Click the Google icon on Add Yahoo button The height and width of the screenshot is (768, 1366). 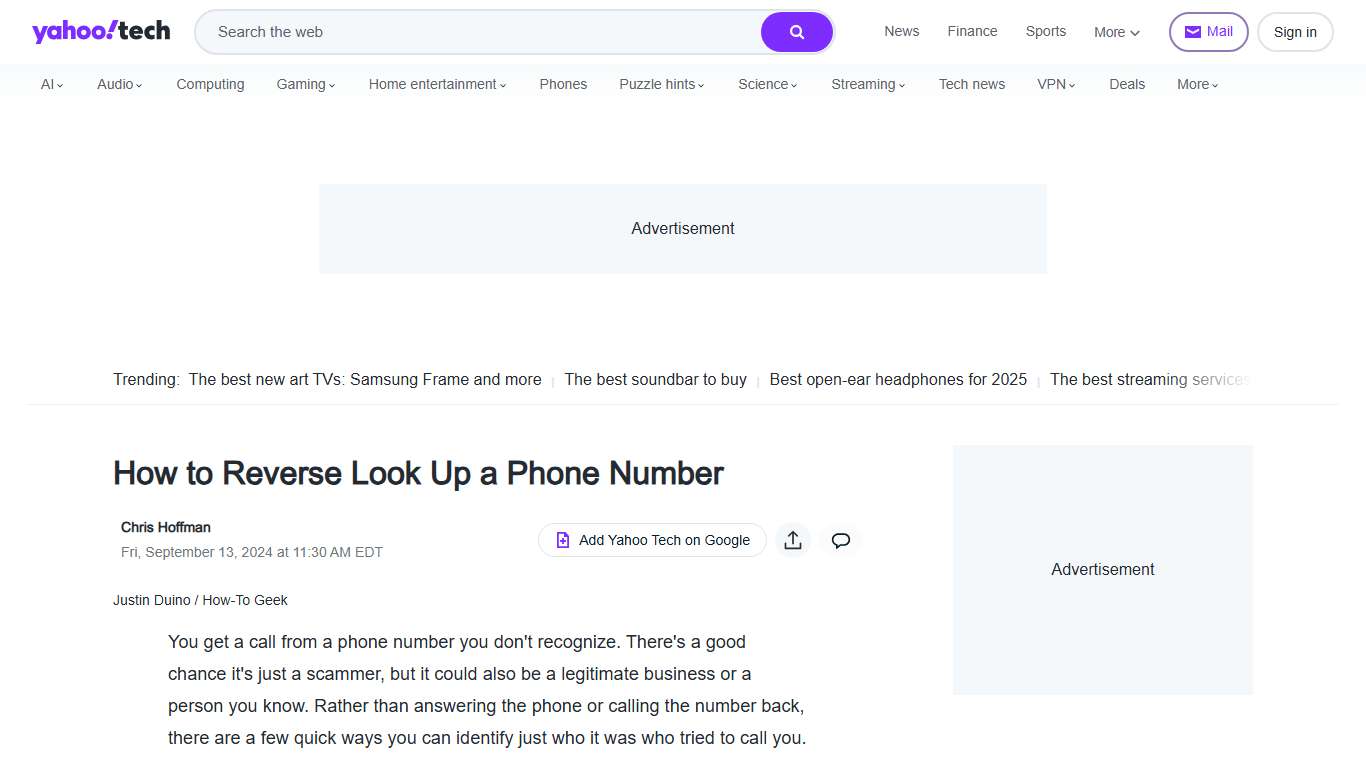pos(563,540)
